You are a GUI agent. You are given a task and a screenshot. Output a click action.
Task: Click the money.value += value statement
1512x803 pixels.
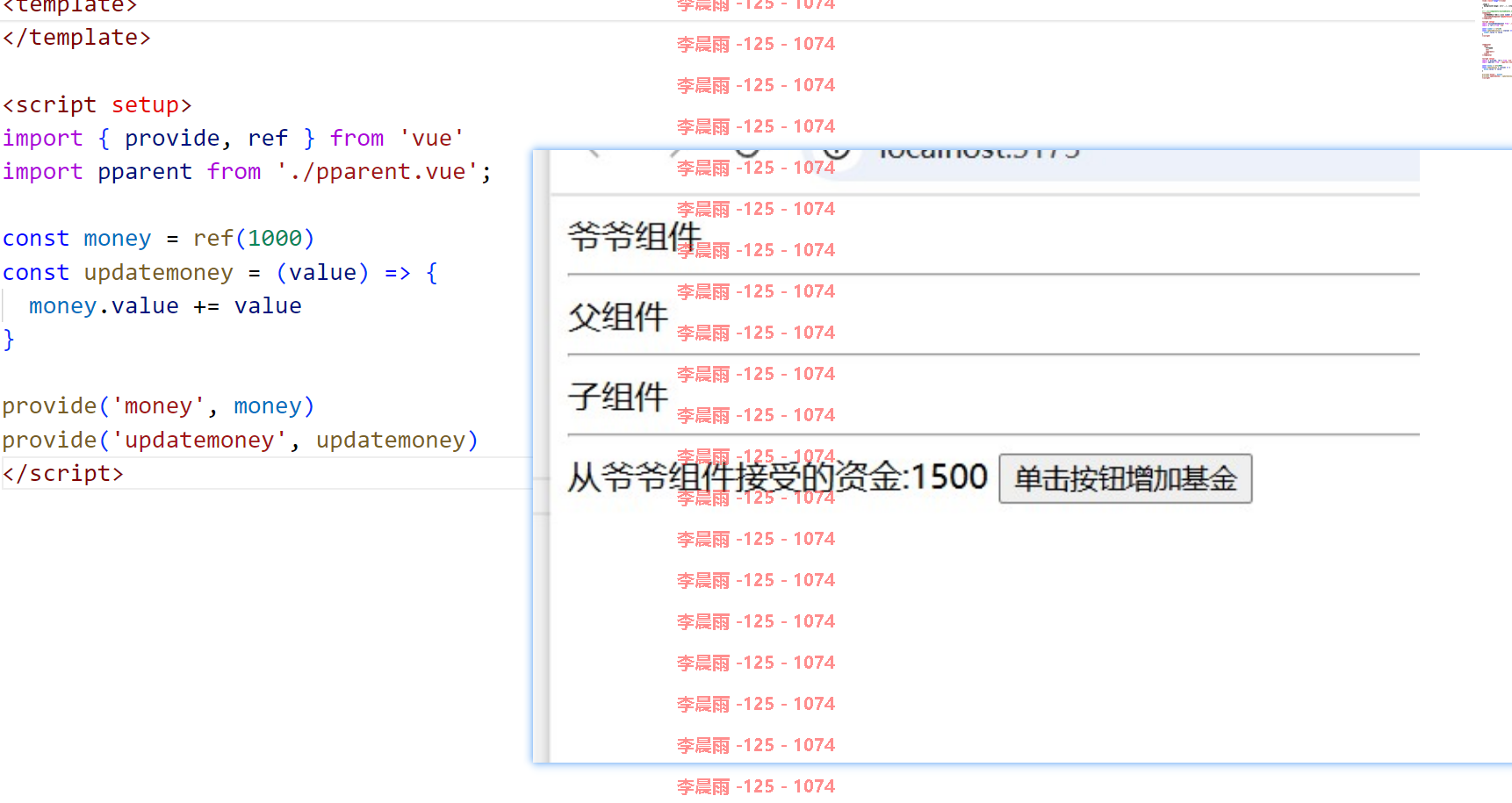click(165, 305)
